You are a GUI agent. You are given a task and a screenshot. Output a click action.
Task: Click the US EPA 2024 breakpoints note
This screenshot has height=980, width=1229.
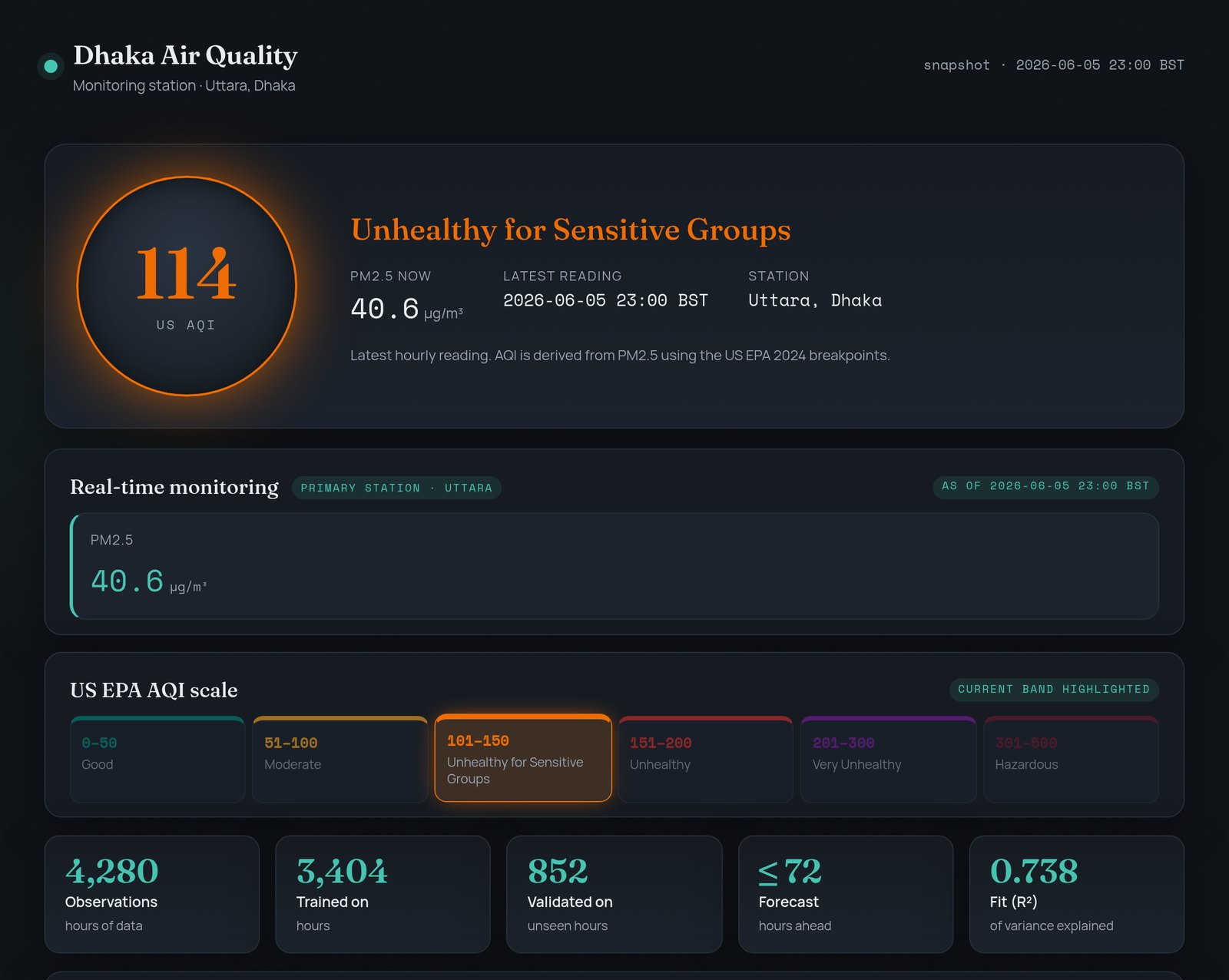pos(620,356)
